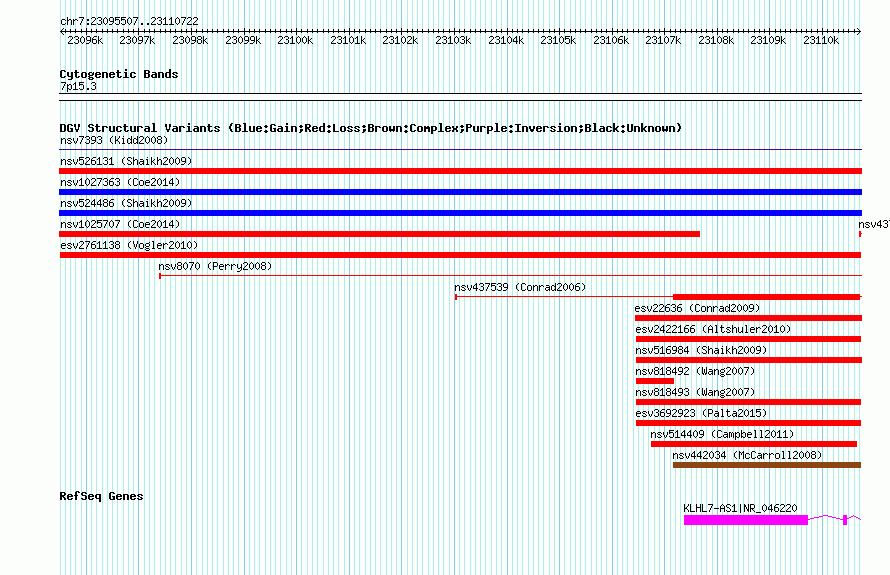Click the nsv516984 red loss bar
Image resolution: width=890 pixels, height=575 pixels.
point(749,360)
